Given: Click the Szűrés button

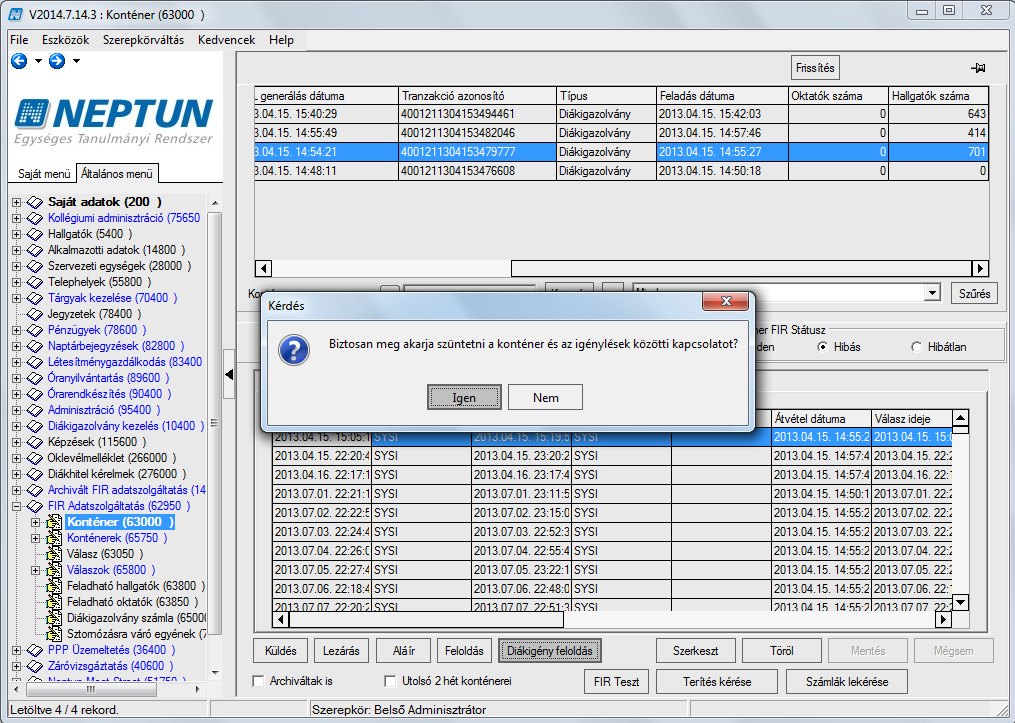Looking at the screenshot, I should 974,293.
